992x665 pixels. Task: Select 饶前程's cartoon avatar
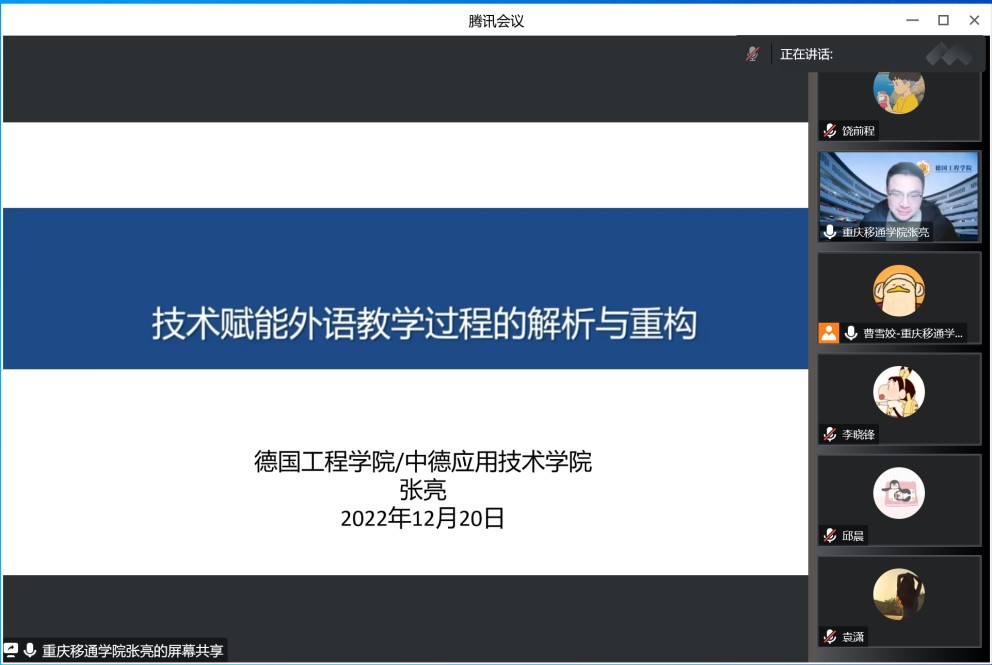coord(898,89)
